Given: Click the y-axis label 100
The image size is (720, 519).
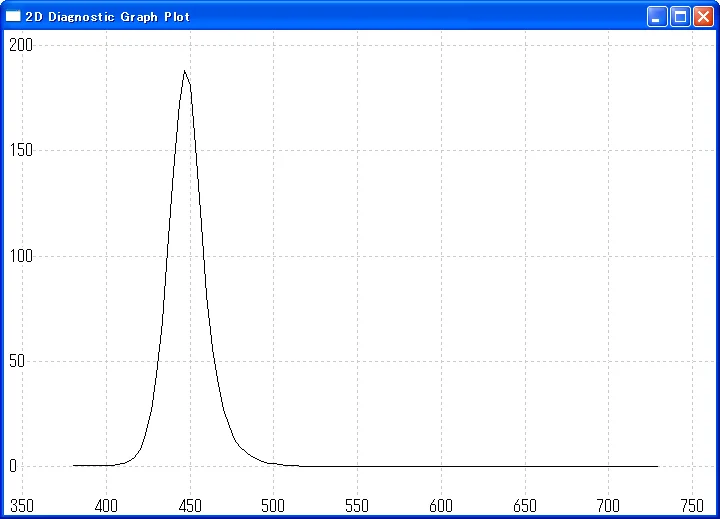Looking at the screenshot, I should pos(21,256).
